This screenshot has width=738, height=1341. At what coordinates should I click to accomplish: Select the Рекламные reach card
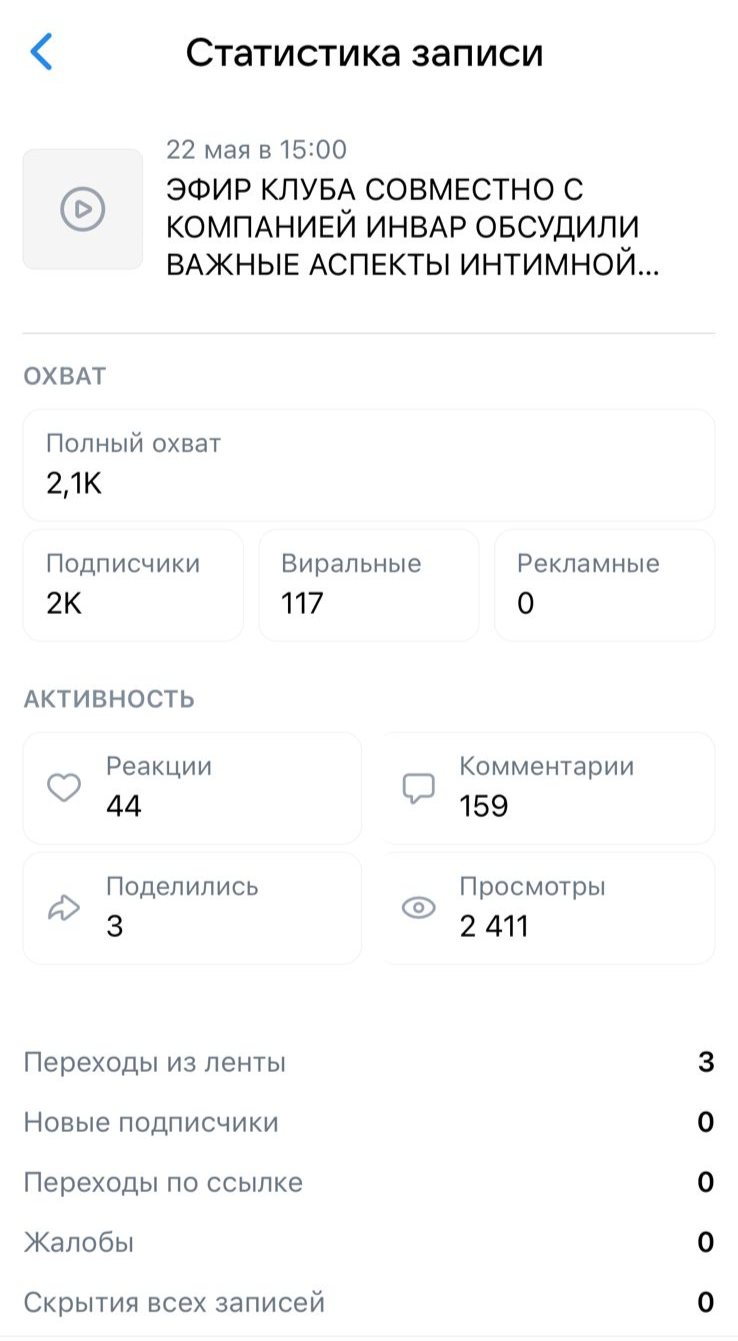604,585
